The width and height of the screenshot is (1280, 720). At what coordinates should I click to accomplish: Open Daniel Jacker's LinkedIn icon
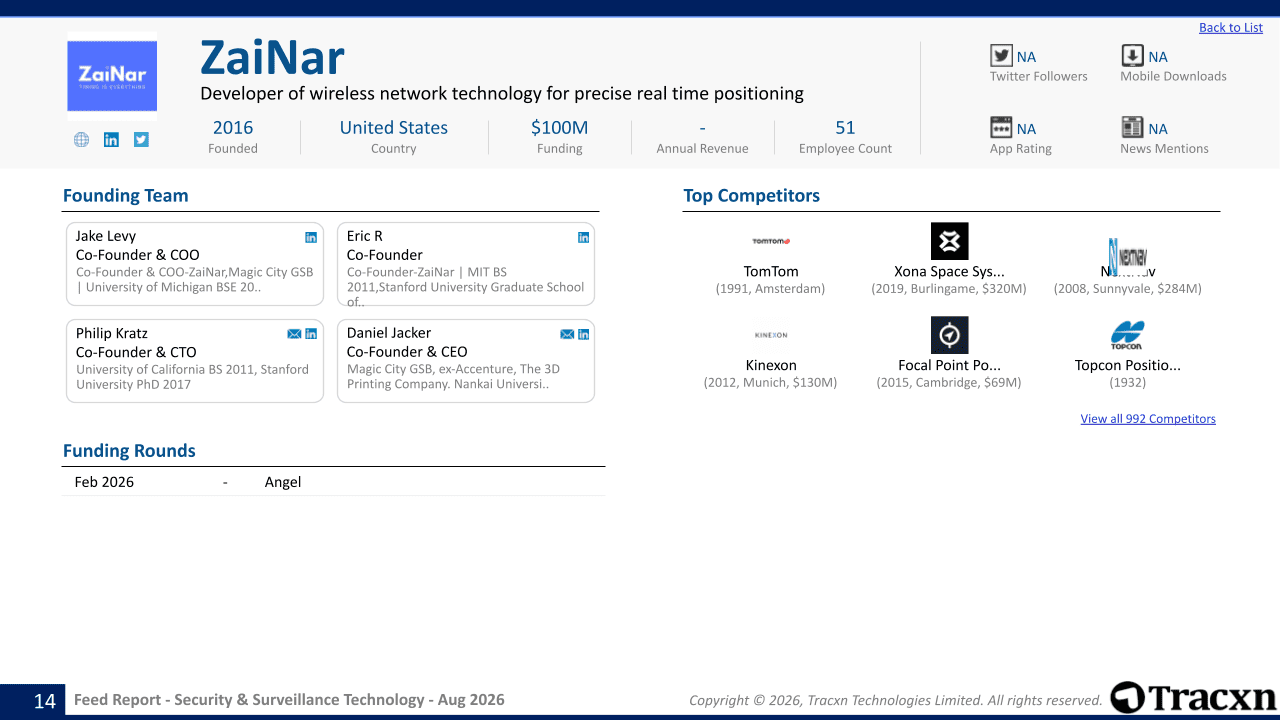point(584,334)
